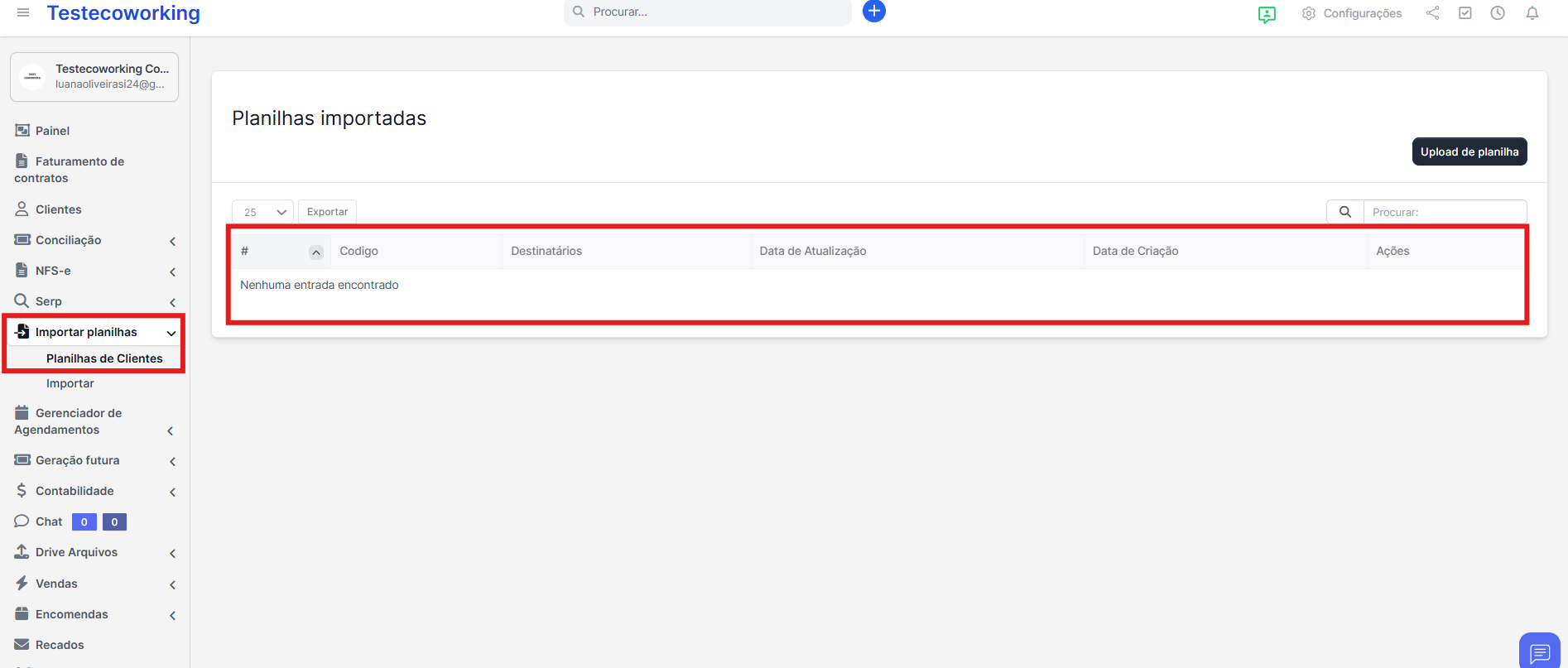Open the share icon in header
Viewport: 1568px width, 668px height.
1432,13
